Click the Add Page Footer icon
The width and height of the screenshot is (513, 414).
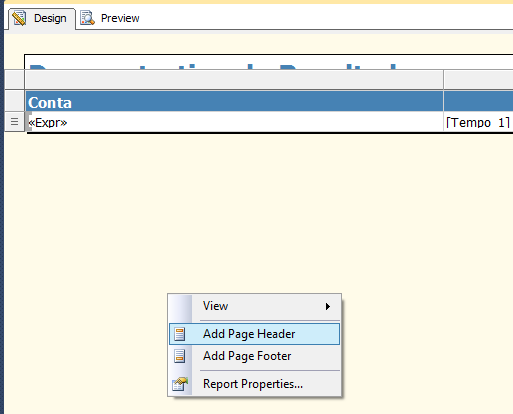[180, 356]
